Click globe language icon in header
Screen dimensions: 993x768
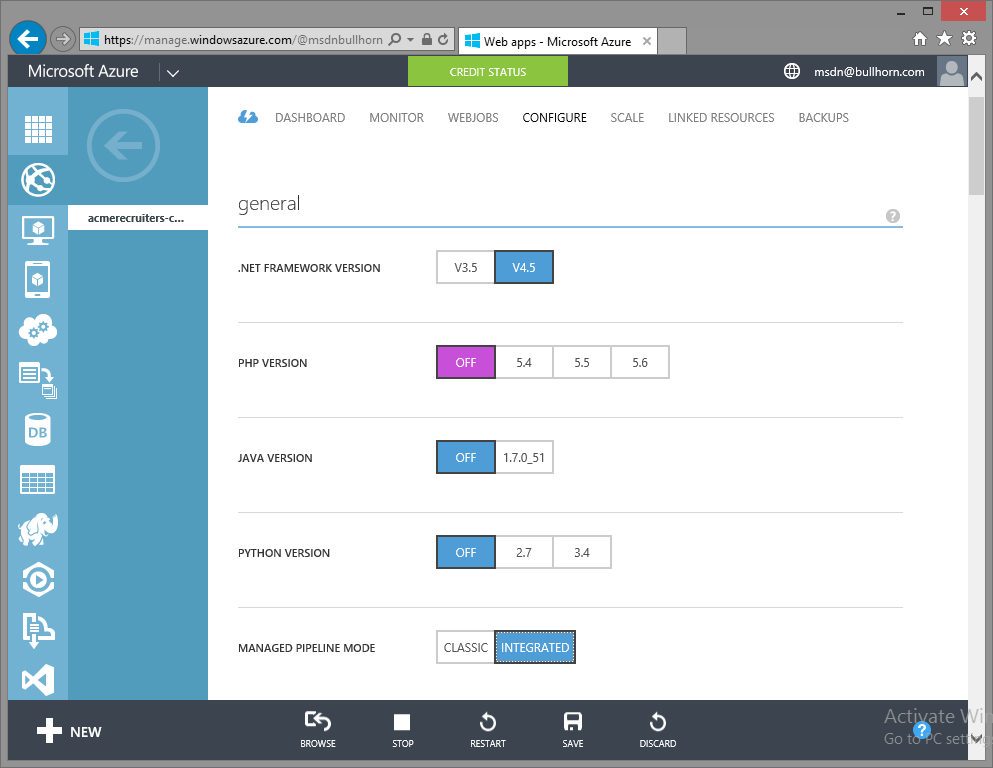(x=792, y=71)
